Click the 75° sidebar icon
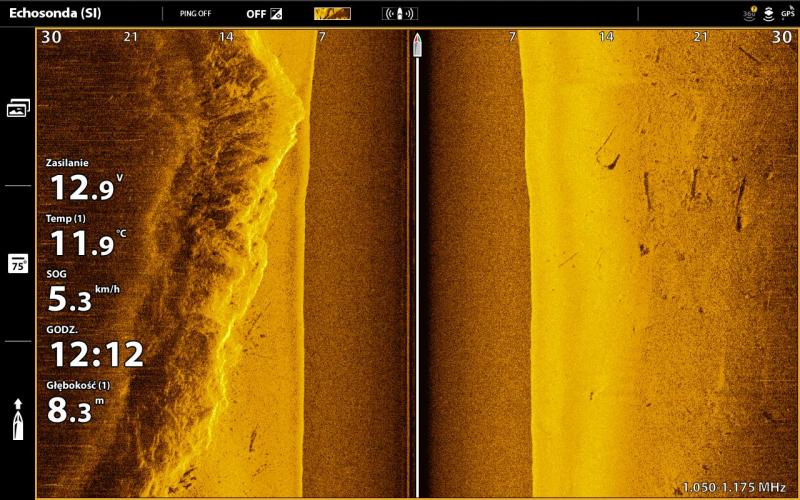800x500 pixels. coord(17,264)
